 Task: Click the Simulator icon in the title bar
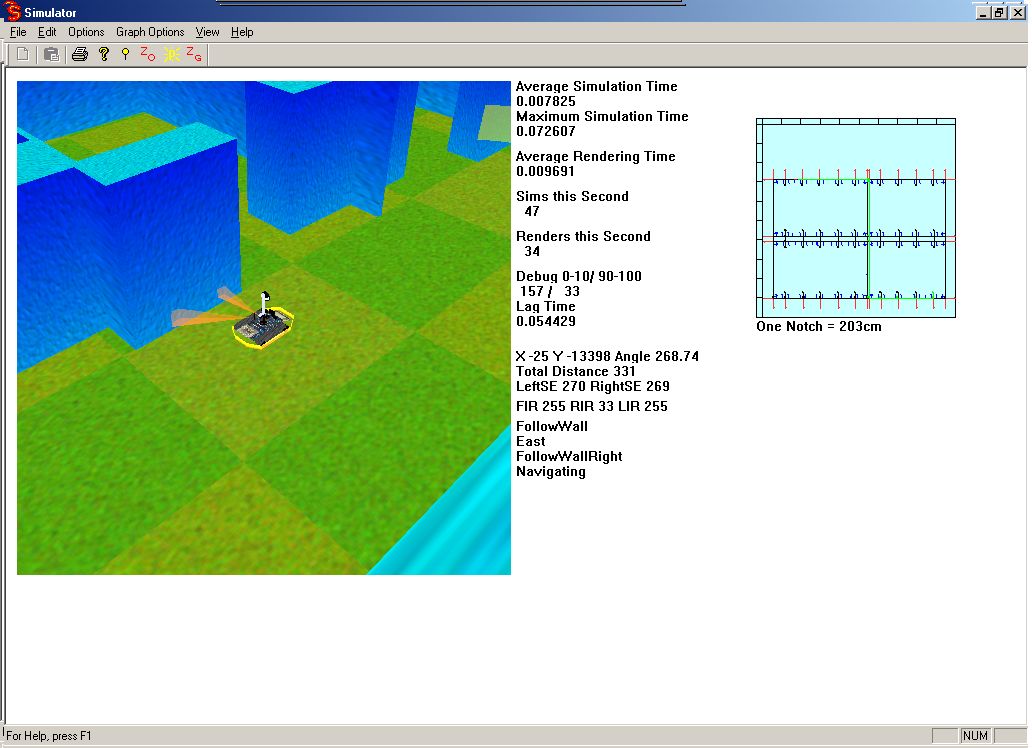[12, 12]
